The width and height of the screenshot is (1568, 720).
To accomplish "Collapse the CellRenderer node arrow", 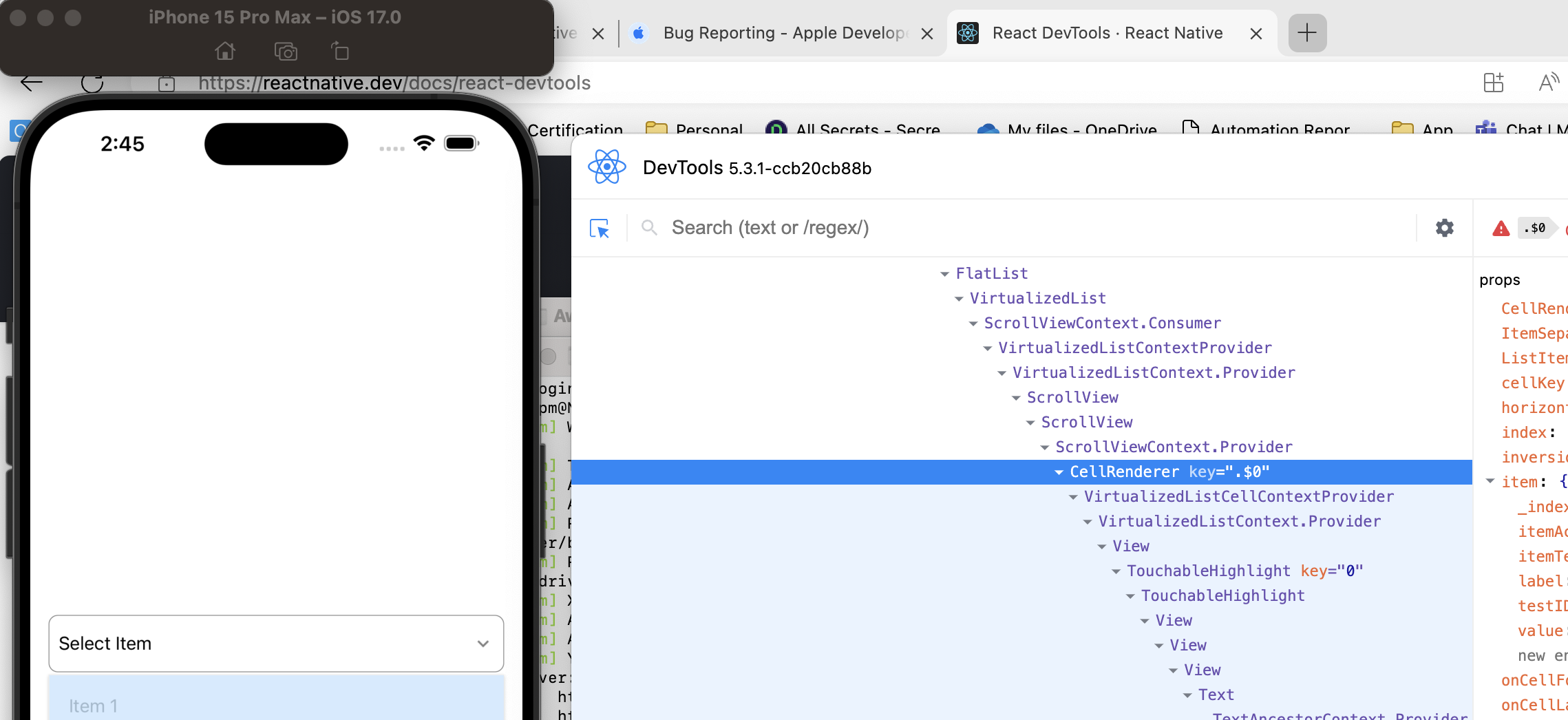I will coord(1059,472).
